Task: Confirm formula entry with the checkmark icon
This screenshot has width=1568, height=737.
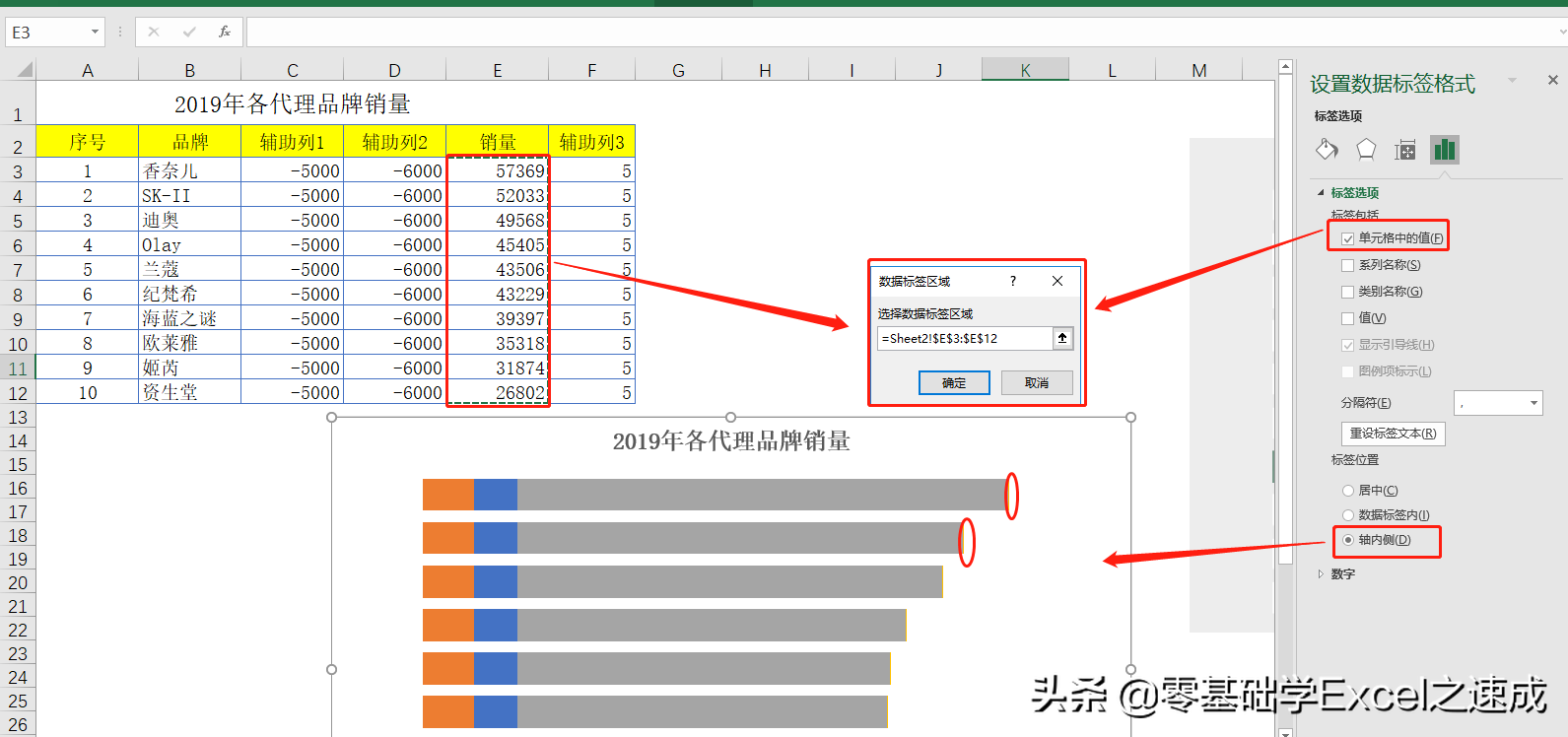Action: (189, 33)
